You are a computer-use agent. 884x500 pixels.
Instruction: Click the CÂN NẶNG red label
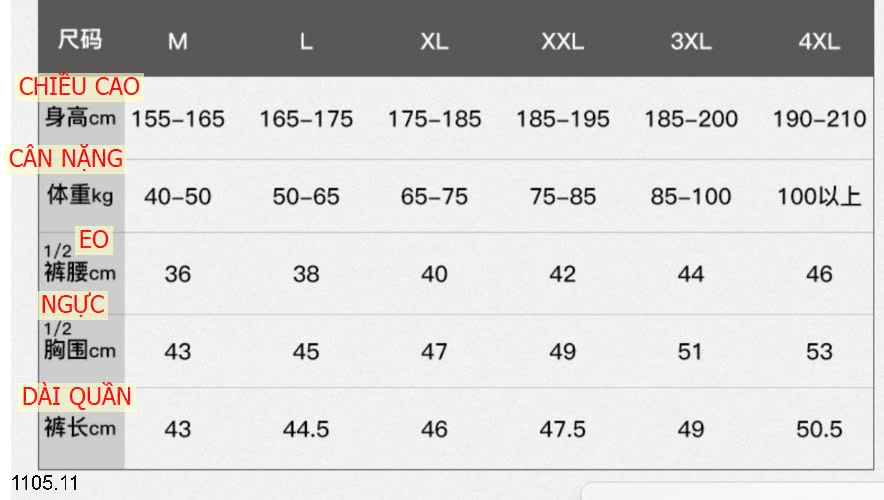pos(65,158)
